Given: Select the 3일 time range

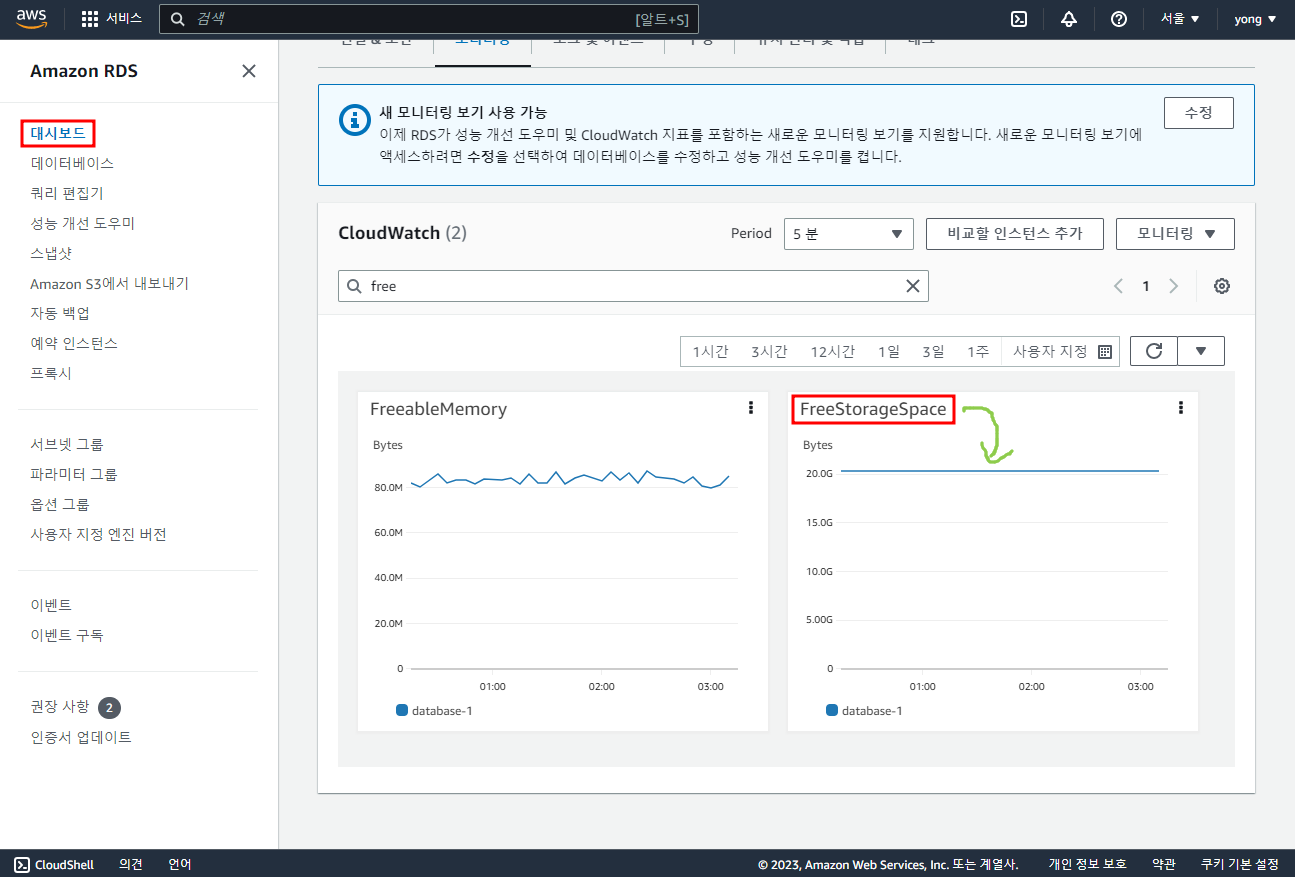Looking at the screenshot, I should [x=933, y=352].
